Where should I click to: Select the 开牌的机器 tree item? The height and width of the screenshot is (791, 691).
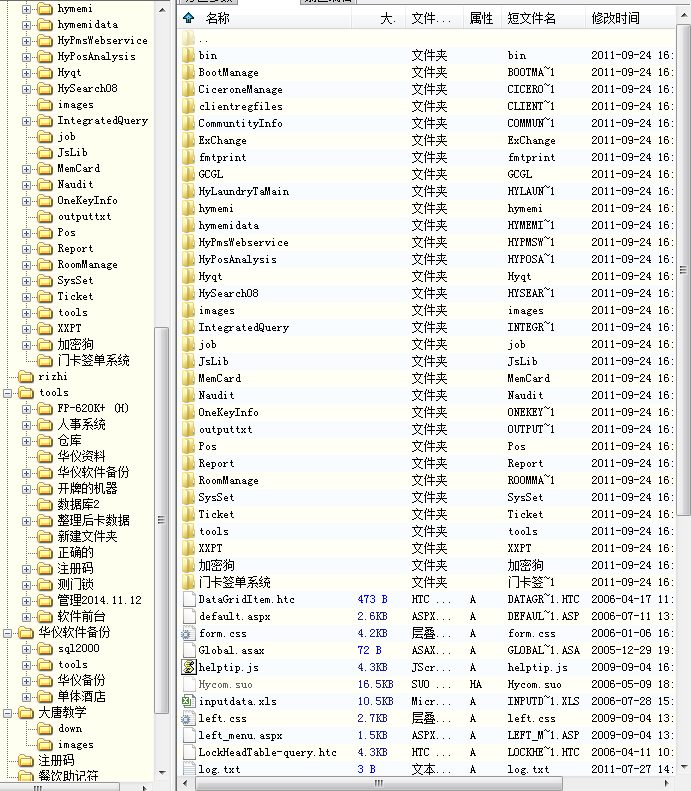87,488
